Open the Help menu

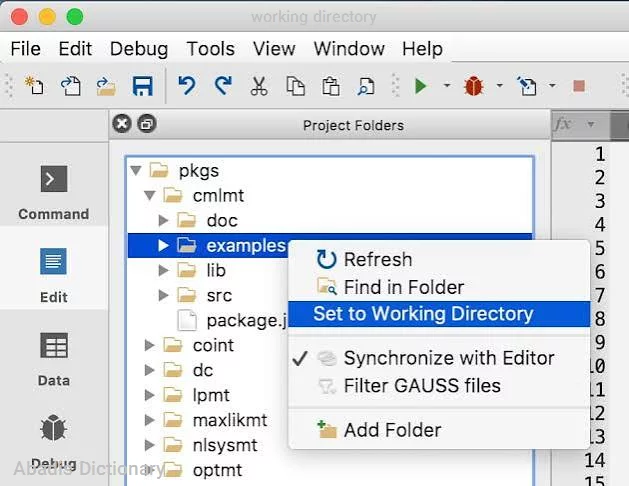(x=422, y=49)
